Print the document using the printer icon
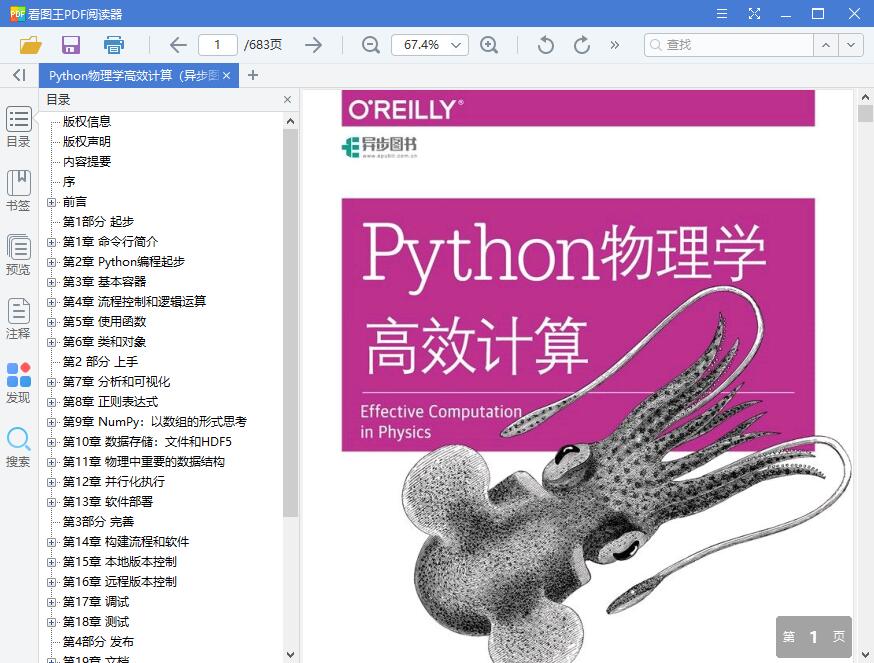Screen dimensions: 874x663 click(113, 44)
